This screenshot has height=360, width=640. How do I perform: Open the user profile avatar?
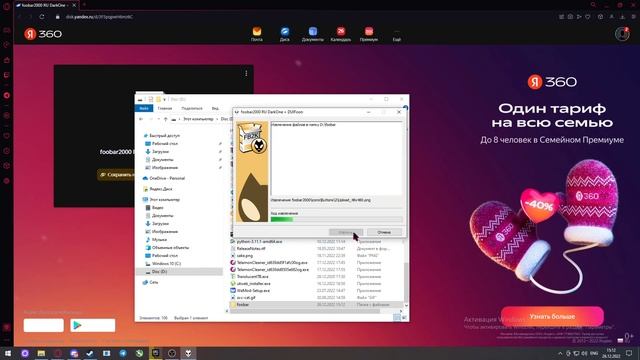(x=622, y=34)
